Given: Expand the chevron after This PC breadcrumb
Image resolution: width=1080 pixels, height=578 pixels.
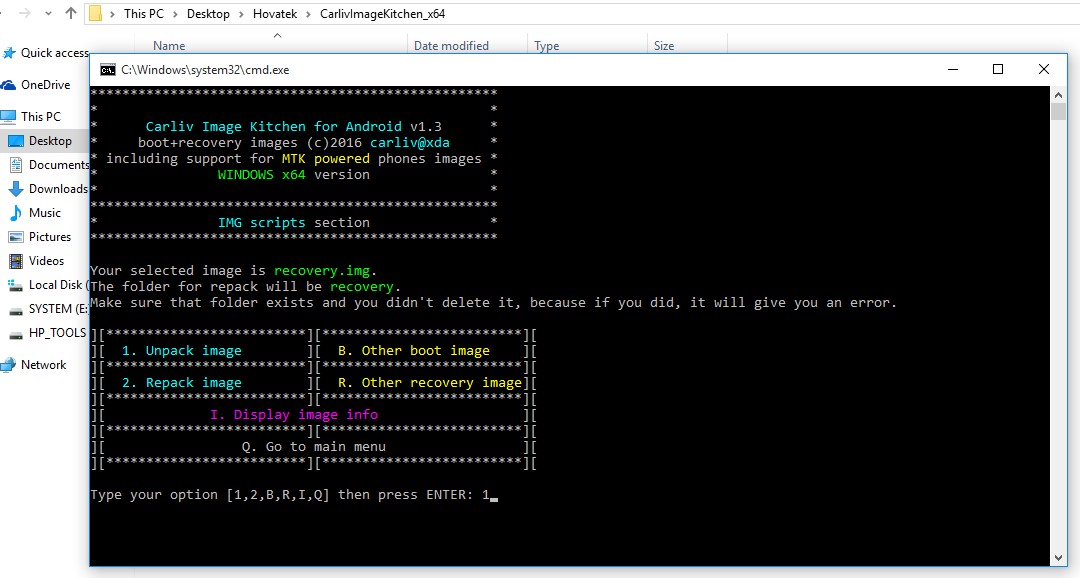Looking at the screenshot, I should [176, 14].
